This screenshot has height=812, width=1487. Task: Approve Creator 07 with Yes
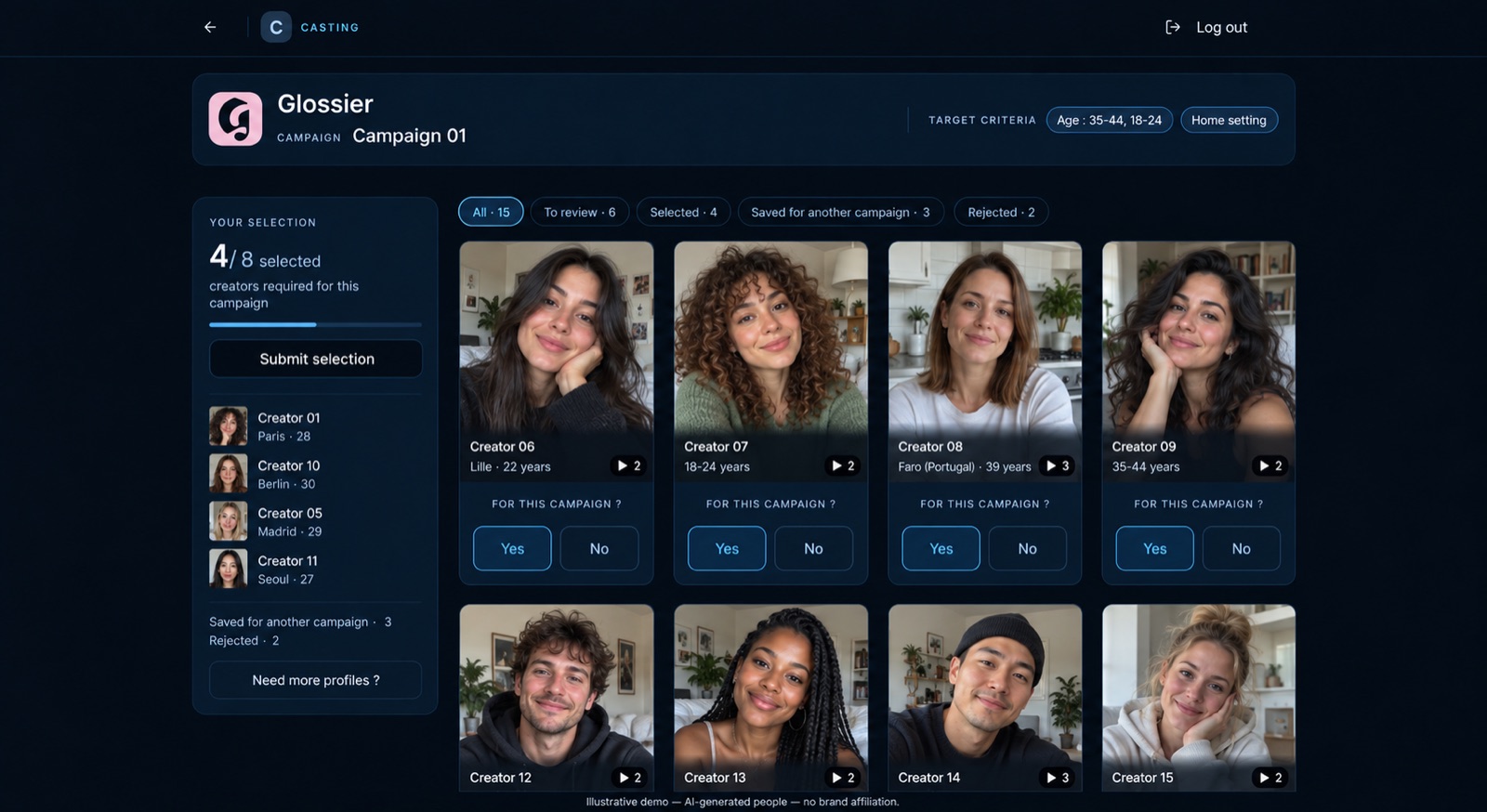click(727, 548)
